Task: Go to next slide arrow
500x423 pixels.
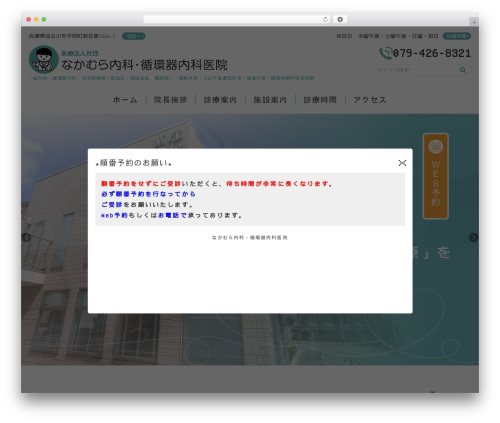Action: tap(474, 237)
